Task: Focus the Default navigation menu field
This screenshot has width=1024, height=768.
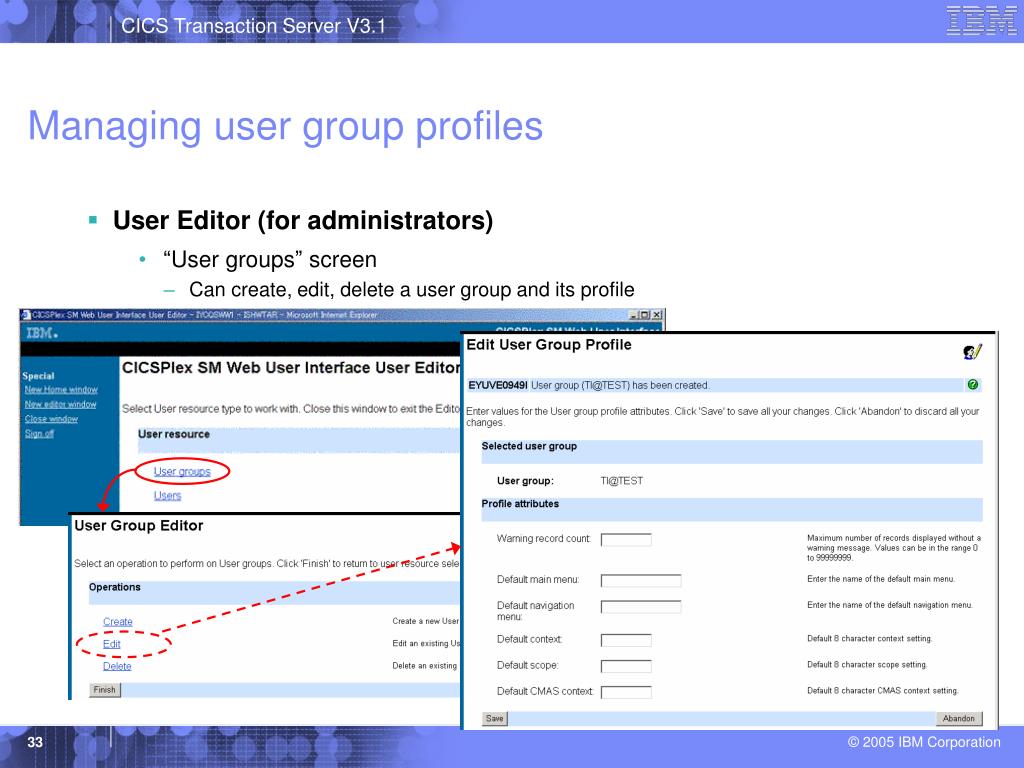Action: pos(641,607)
